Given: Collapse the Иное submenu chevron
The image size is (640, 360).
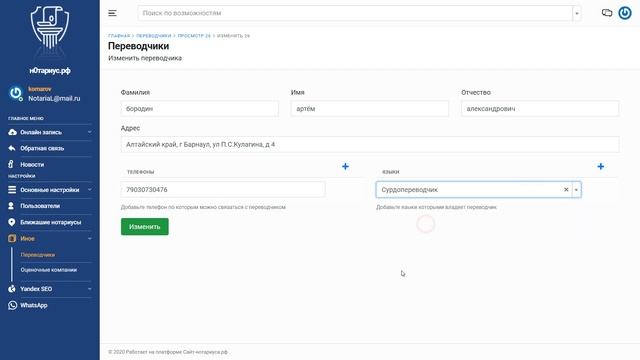Looking at the screenshot, I should click(89, 238).
